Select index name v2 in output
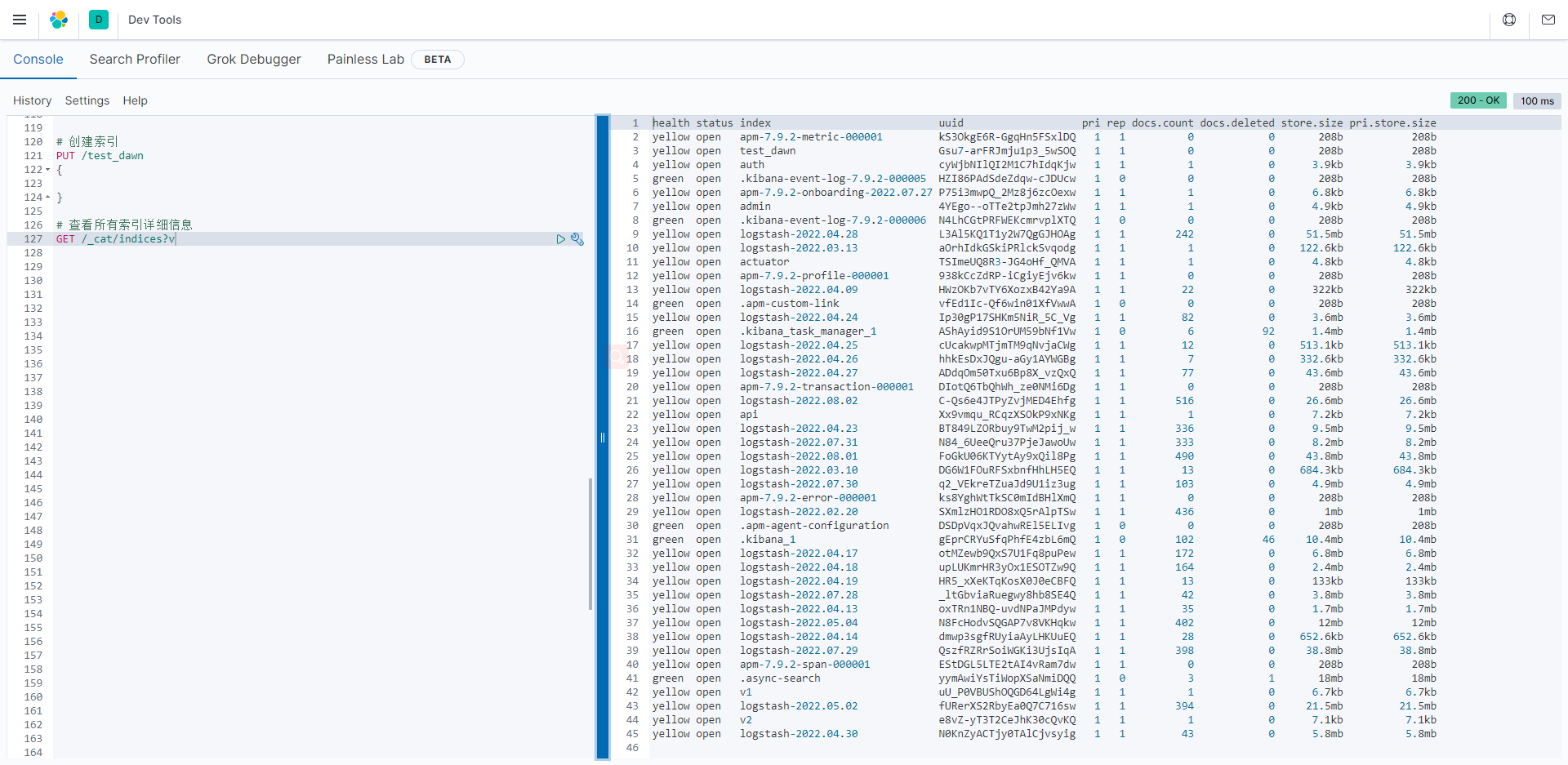Screen dimensions: 1568x765 click(746, 720)
